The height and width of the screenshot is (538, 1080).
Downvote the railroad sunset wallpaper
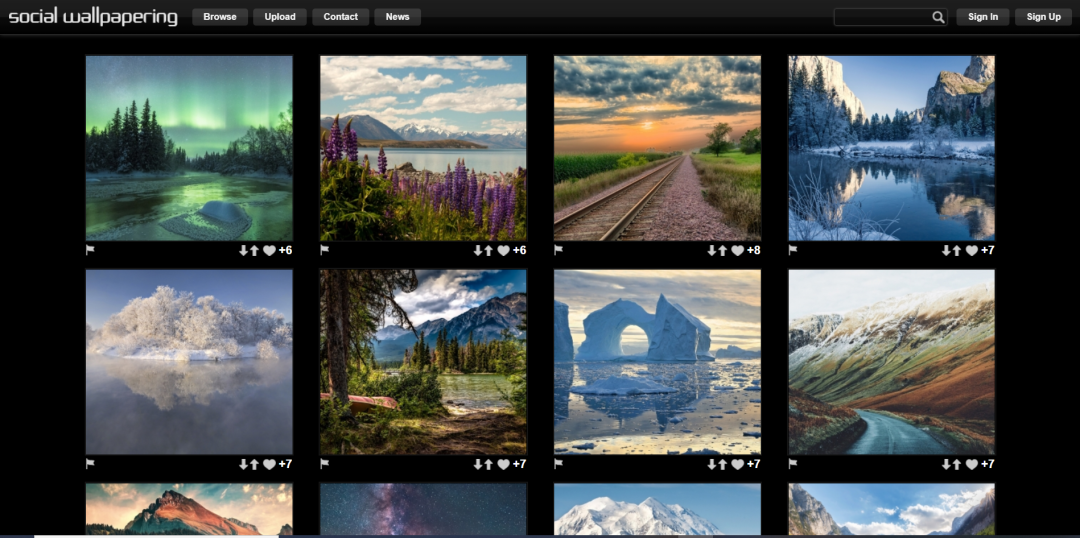pyautogui.click(x=712, y=251)
